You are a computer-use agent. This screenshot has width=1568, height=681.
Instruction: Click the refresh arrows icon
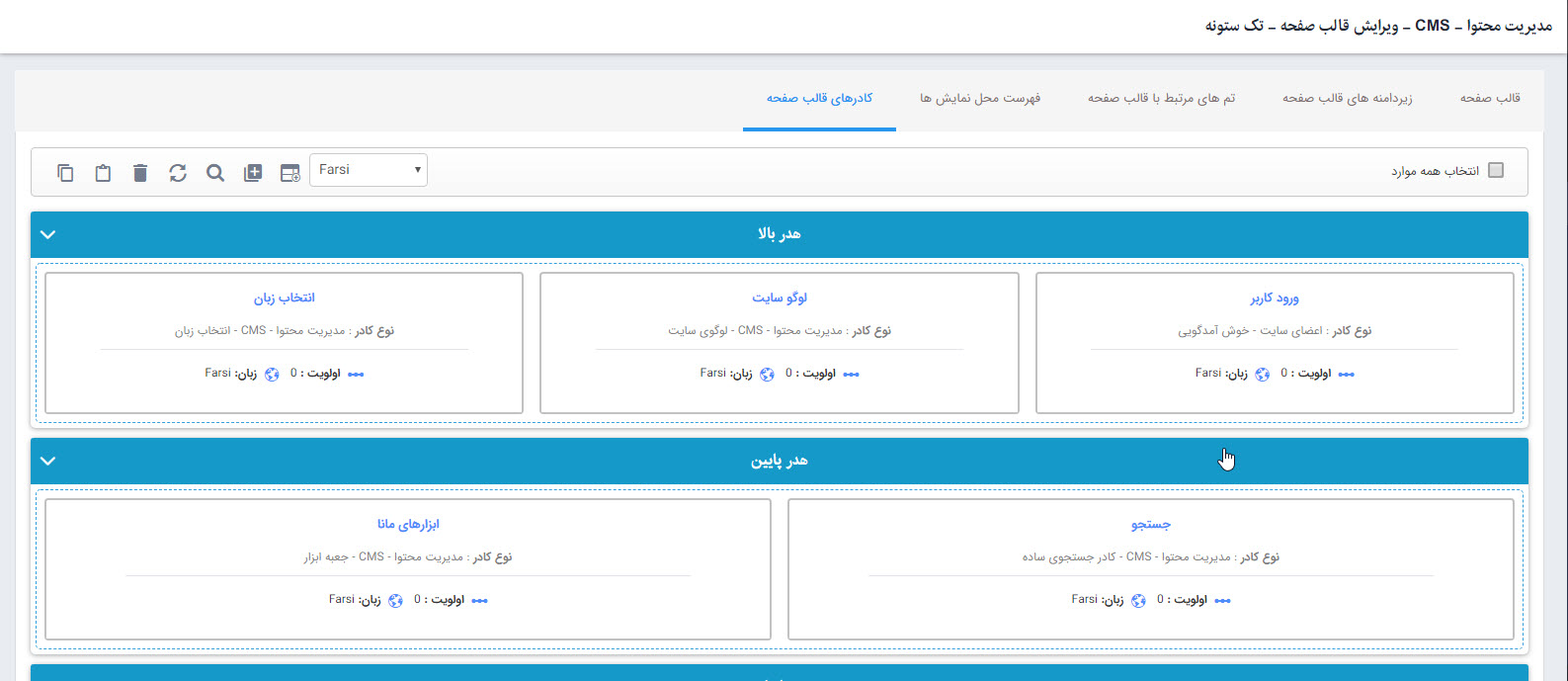(x=178, y=173)
